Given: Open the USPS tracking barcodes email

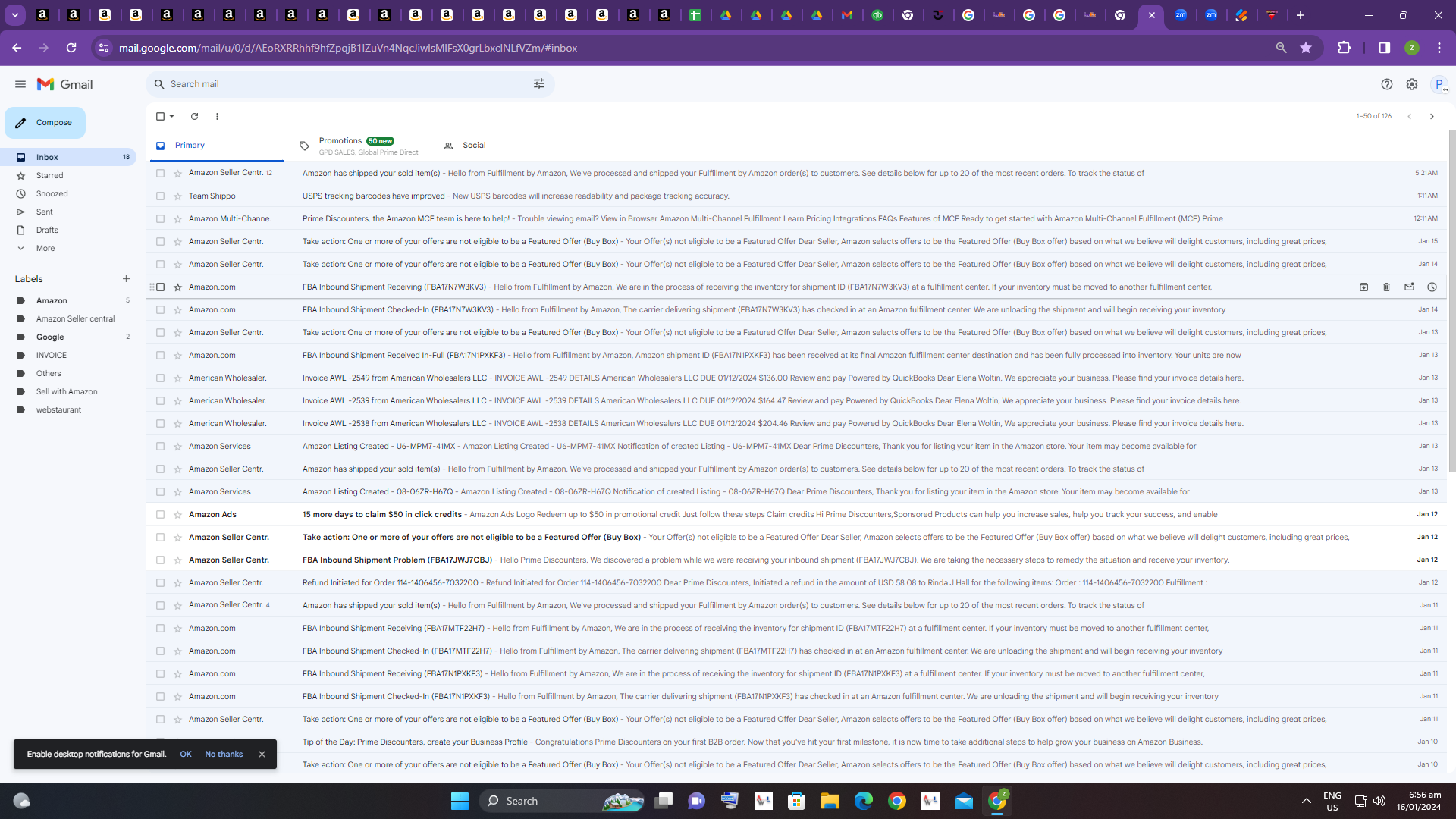Looking at the screenshot, I should (x=796, y=196).
